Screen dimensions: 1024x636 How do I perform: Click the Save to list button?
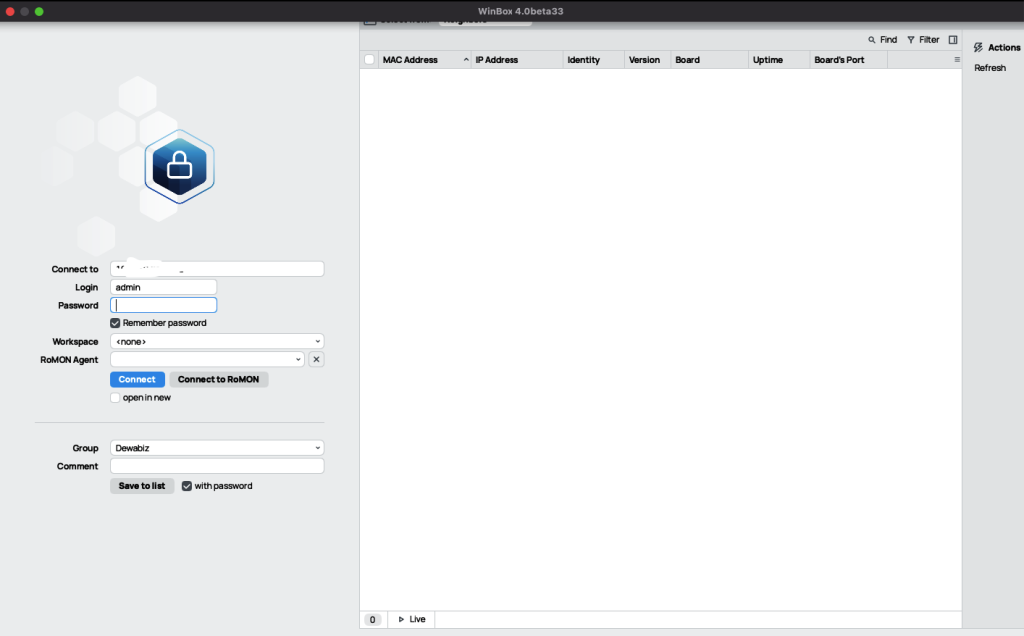point(142,486)
